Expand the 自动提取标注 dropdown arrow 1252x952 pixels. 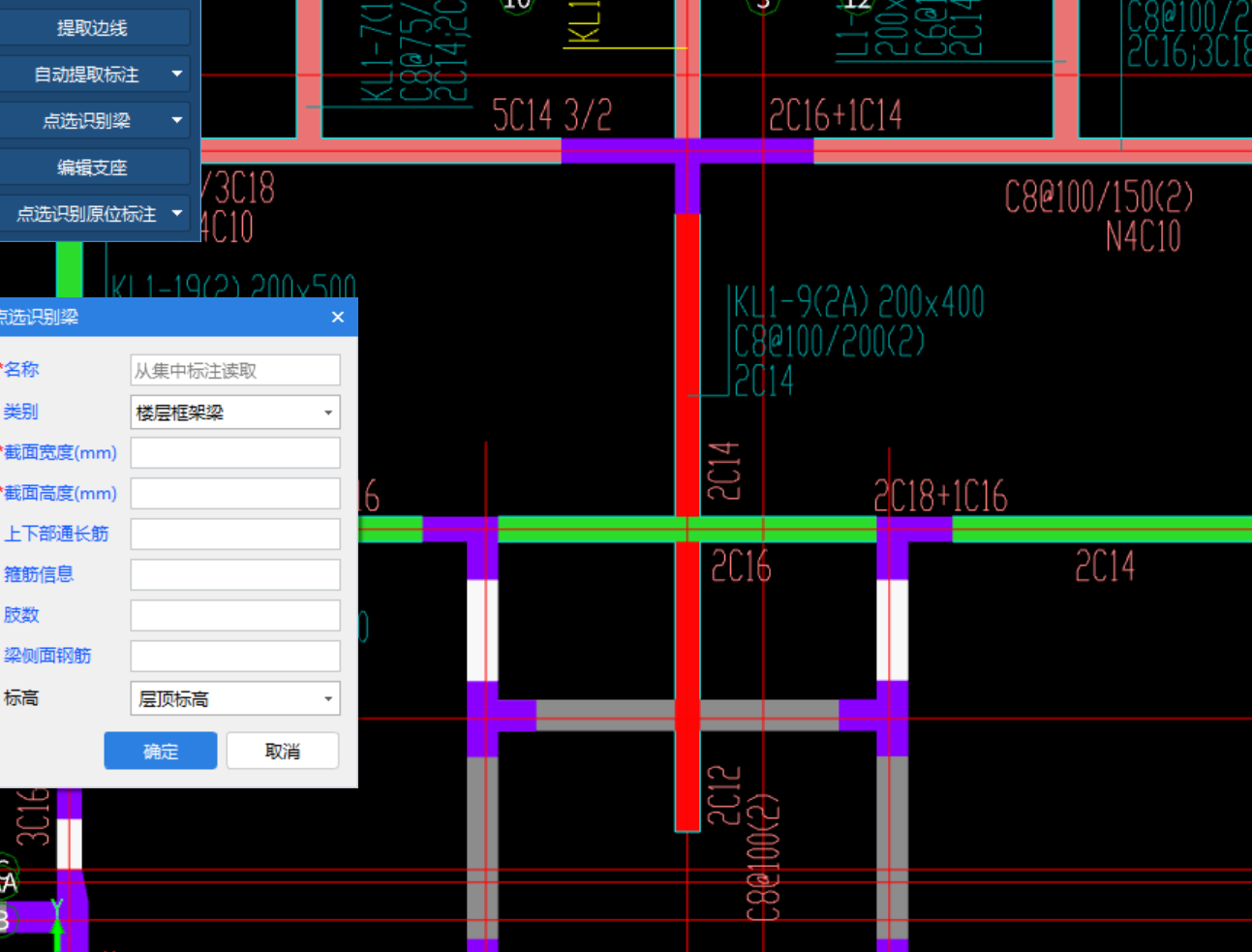point(177,74)
